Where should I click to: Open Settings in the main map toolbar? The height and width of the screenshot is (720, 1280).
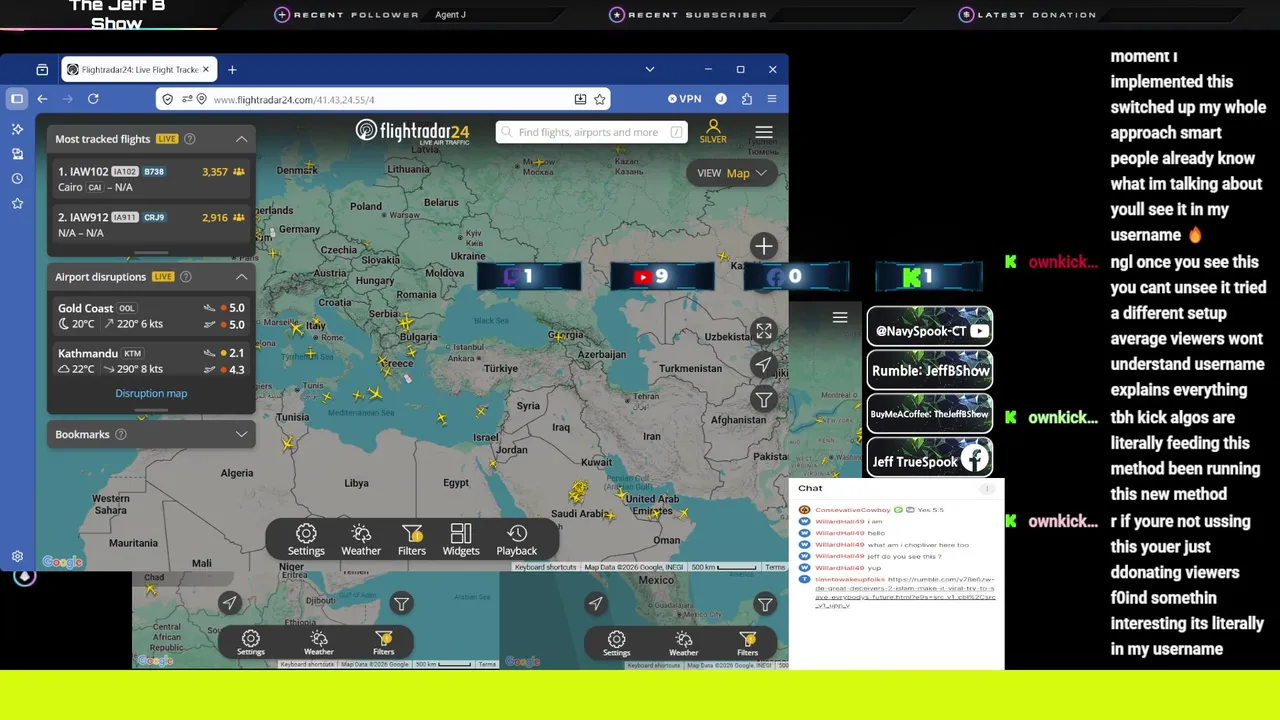(306, 540)
